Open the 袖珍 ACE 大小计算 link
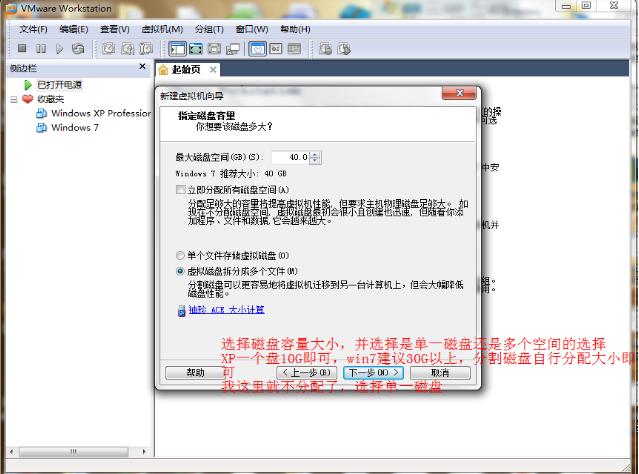639x474 pixels. (227, 310)
